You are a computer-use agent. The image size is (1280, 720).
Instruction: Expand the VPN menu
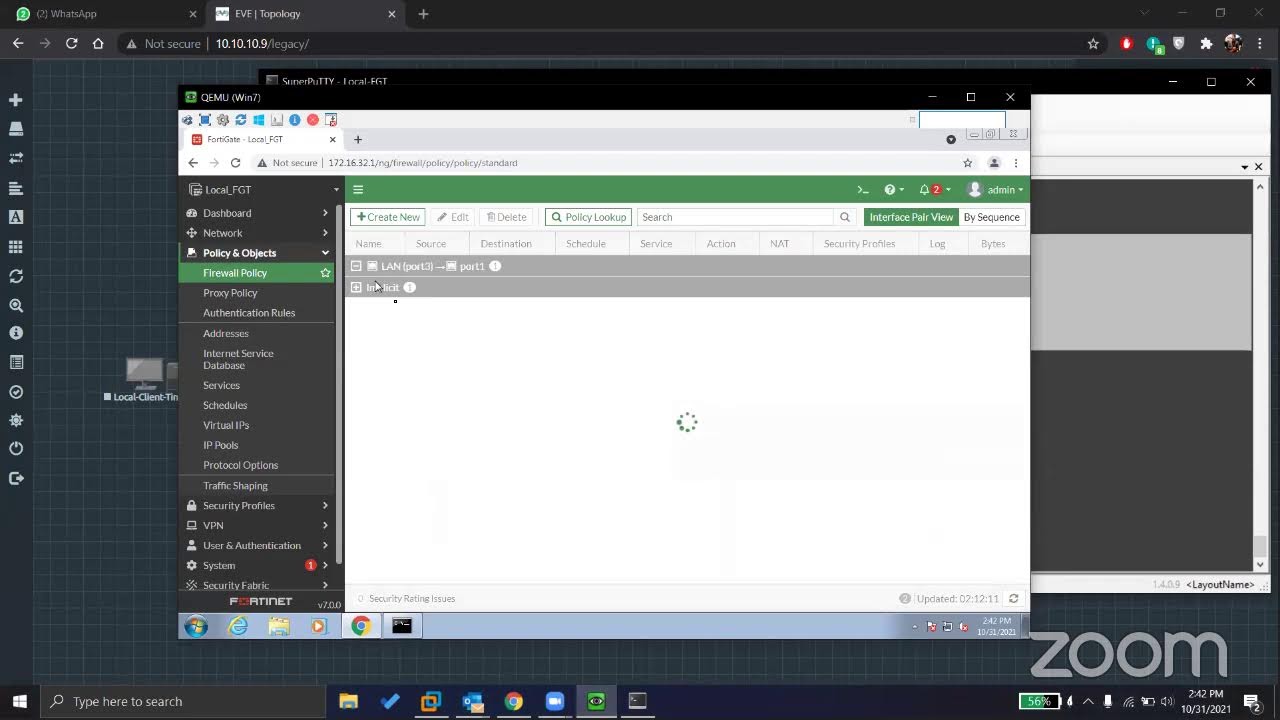pos(257,526)
